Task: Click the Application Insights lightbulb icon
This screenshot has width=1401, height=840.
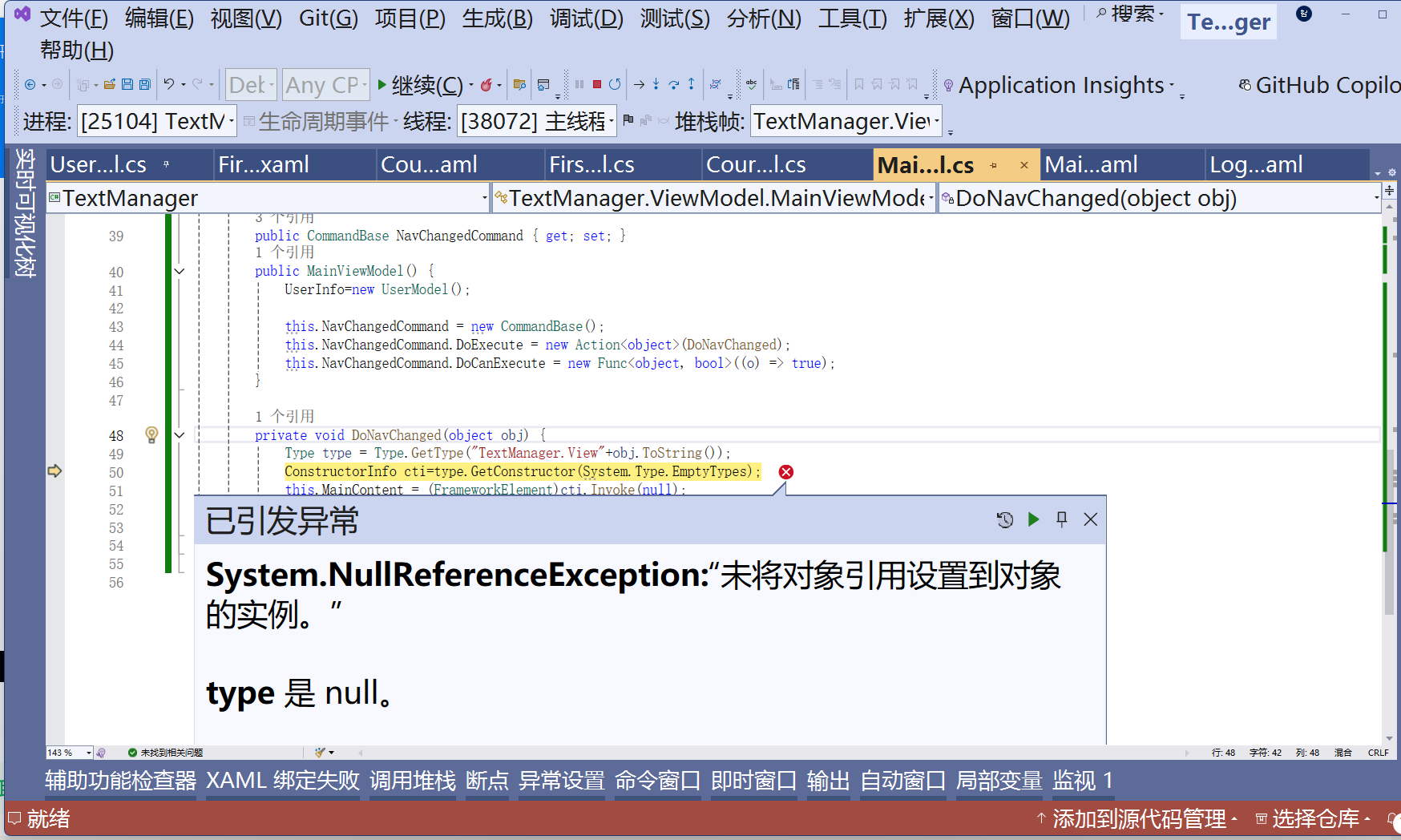Action: click(948, 85)
